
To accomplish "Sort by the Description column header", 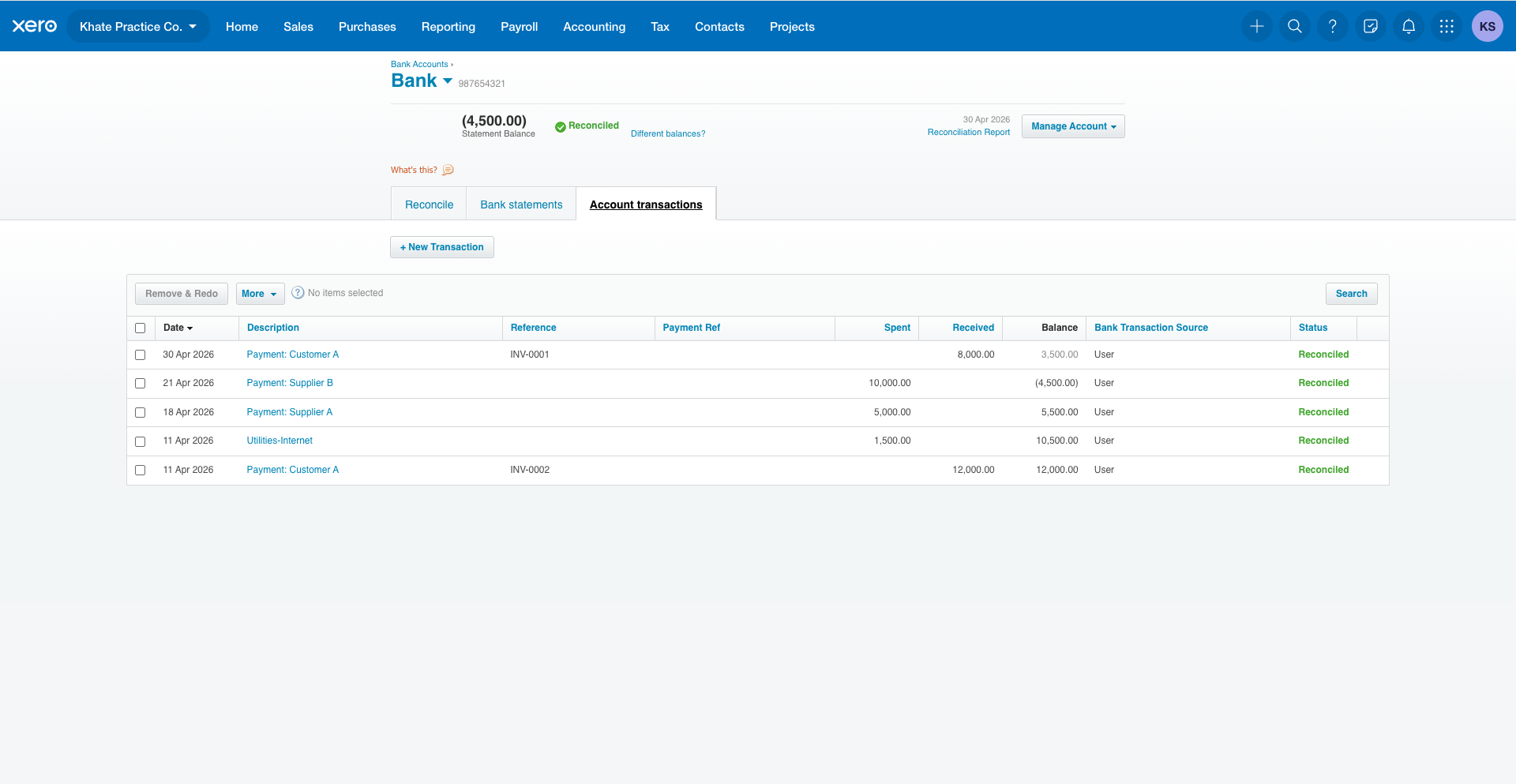I will click(273, 328).
